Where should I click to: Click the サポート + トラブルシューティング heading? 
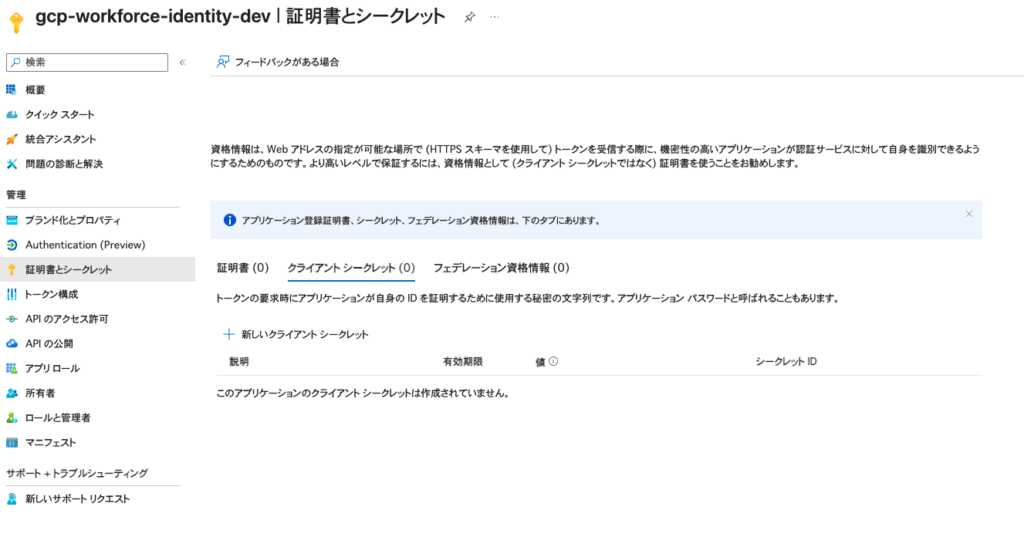click(x=77, y=473)
